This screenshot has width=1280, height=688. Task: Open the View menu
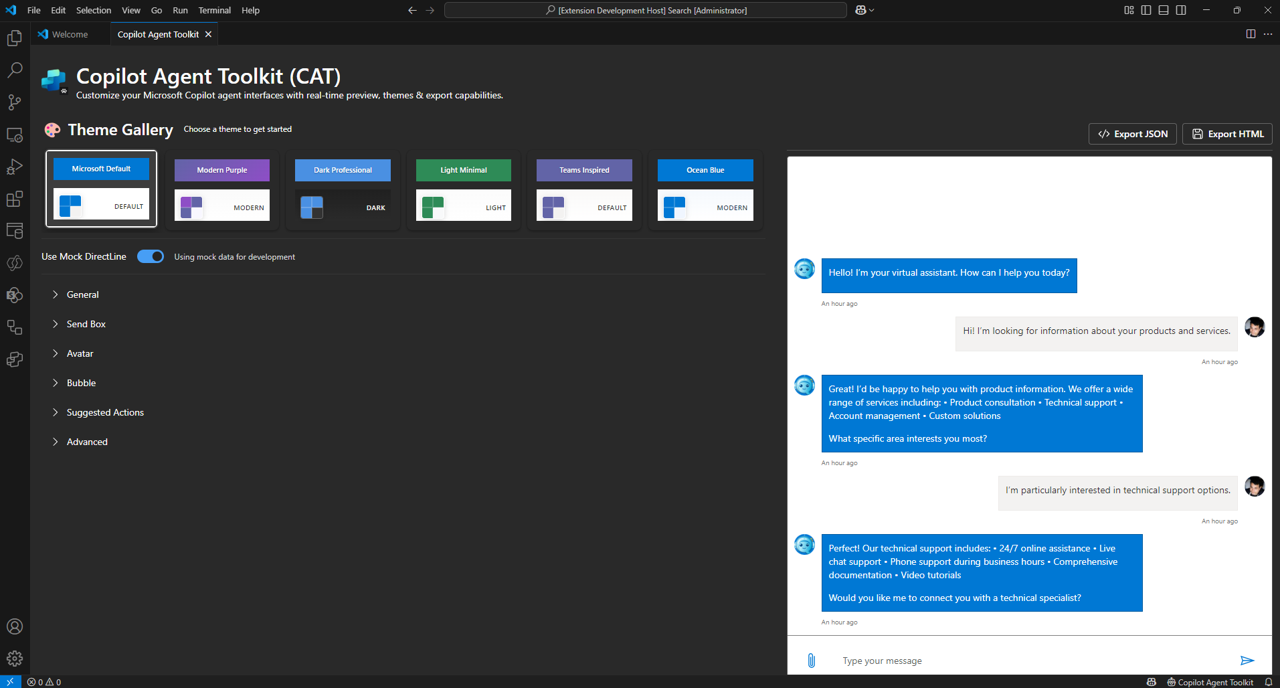[x=131, y=10]
